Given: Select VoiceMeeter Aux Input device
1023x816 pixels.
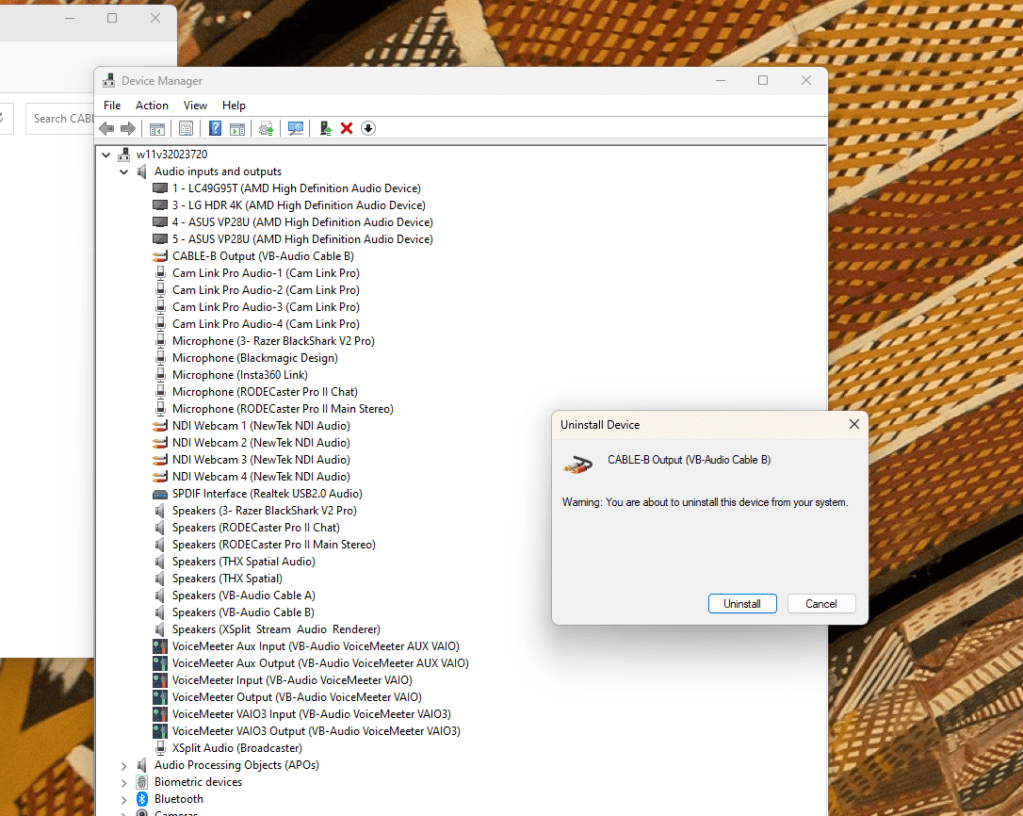Looking at the screenshot, I should (x=316, y=646).
